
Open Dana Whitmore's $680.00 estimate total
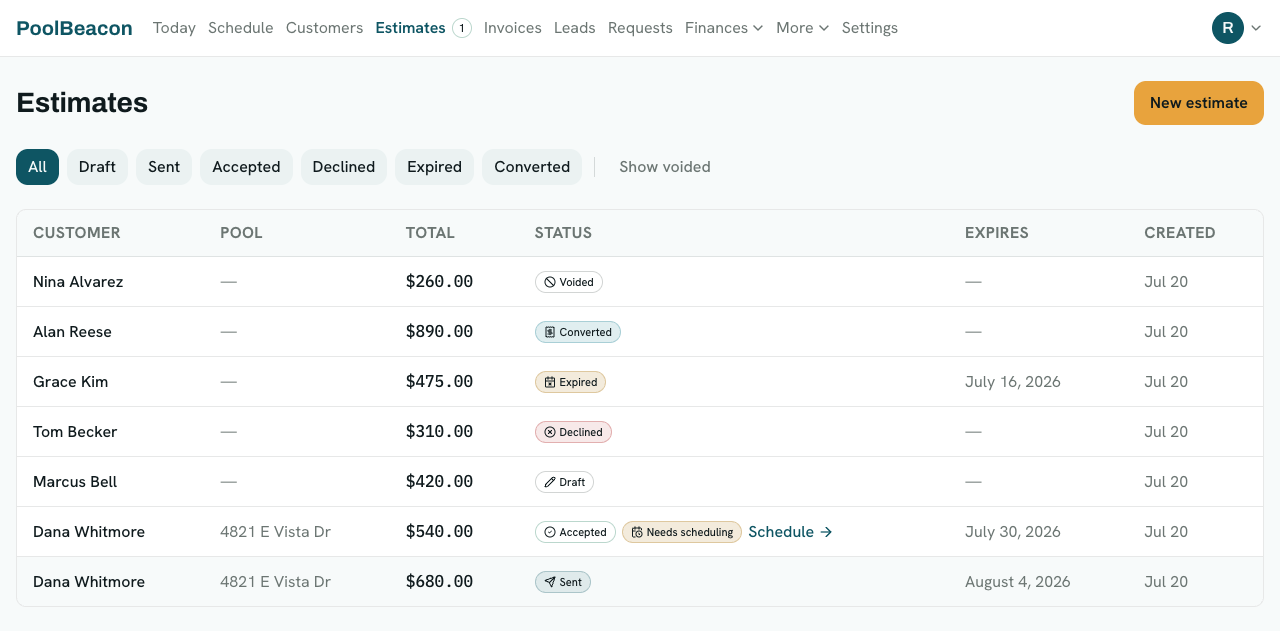(x=439, y=582)
